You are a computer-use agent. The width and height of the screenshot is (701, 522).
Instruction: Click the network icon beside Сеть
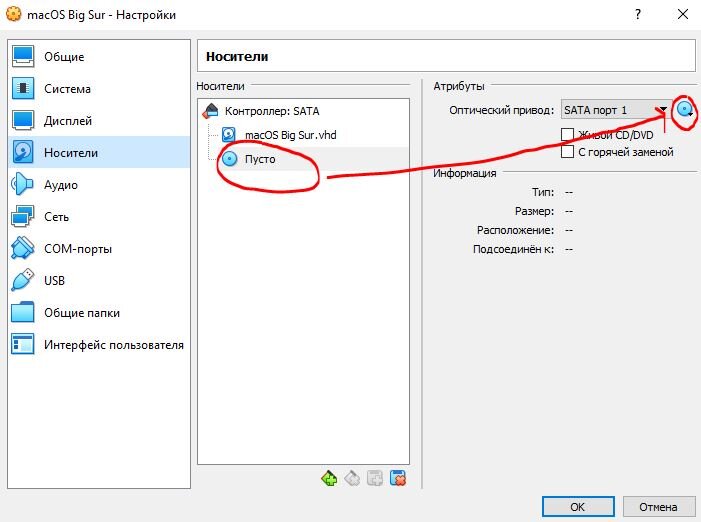(x=23, y=216)
